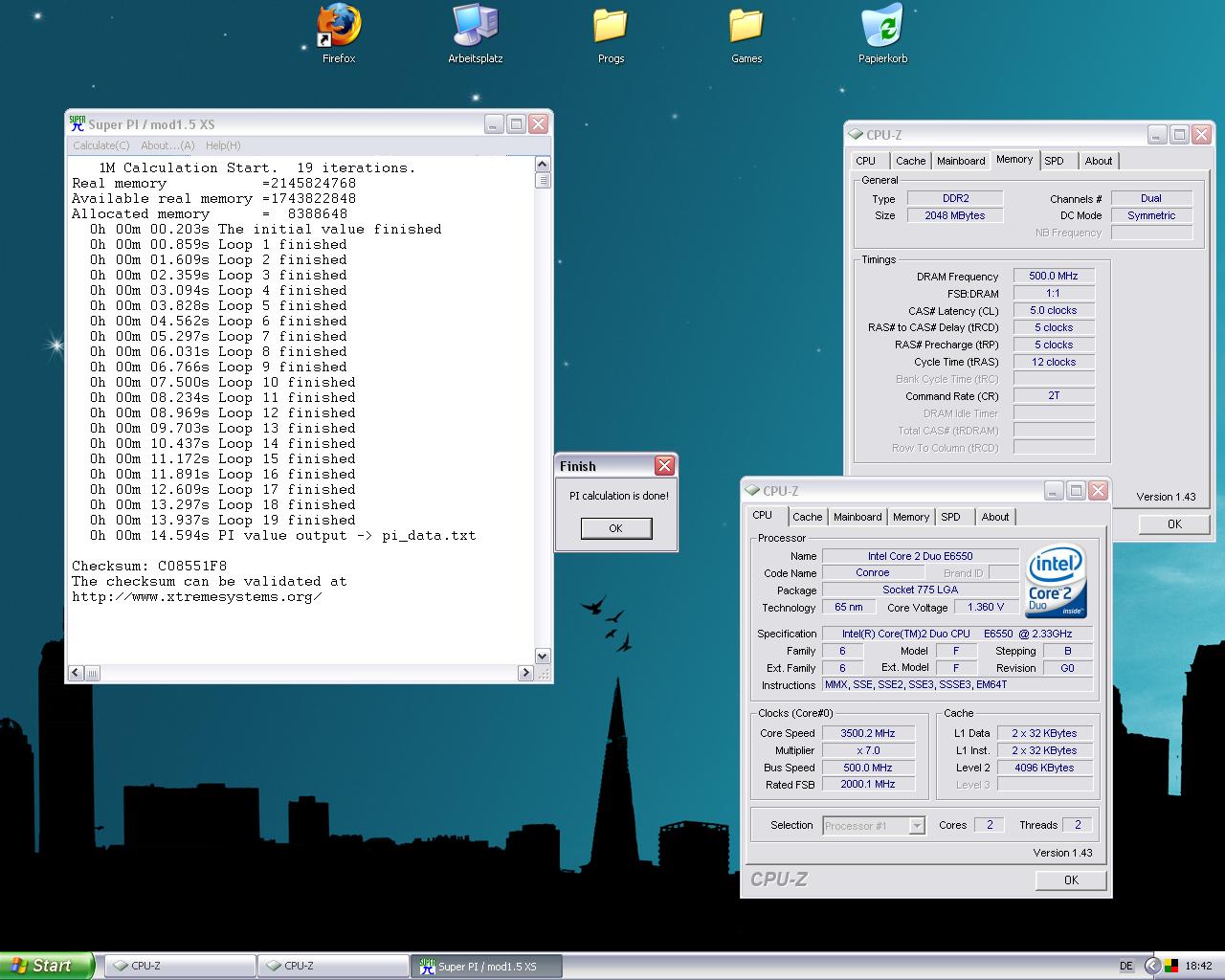The width and height of the screenshot is (1225, 980).
Task: Open the About...(A) menu in Super PI
Action: (x=167, y=145)
